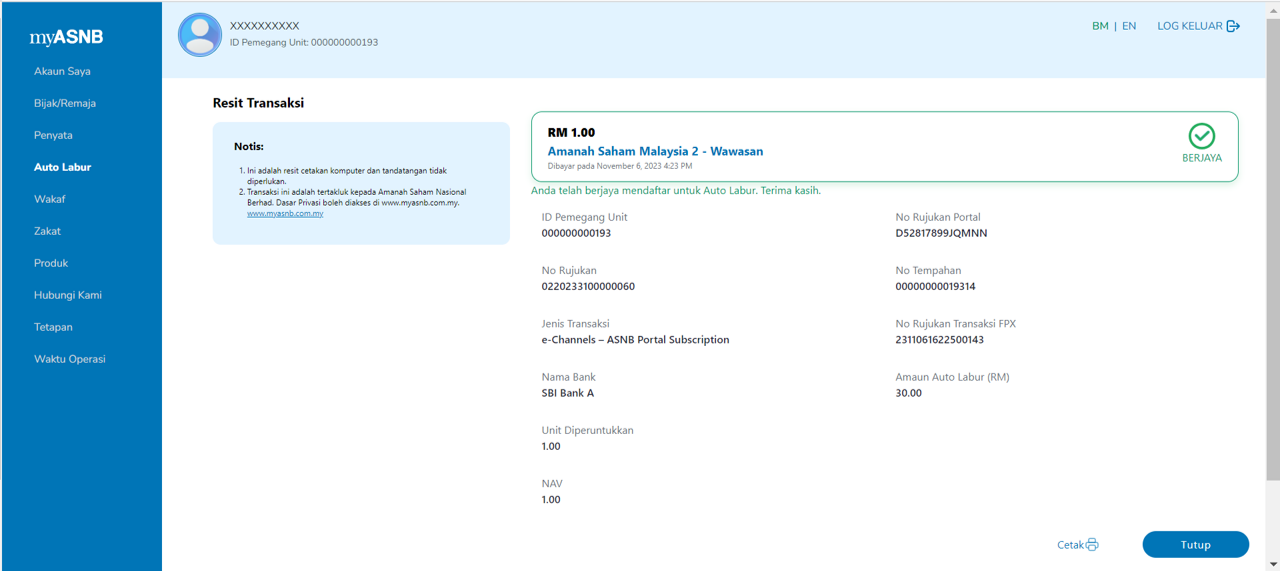Switch language to EN
Screen dimensions: 1280x571
[x=1129, y=26]
